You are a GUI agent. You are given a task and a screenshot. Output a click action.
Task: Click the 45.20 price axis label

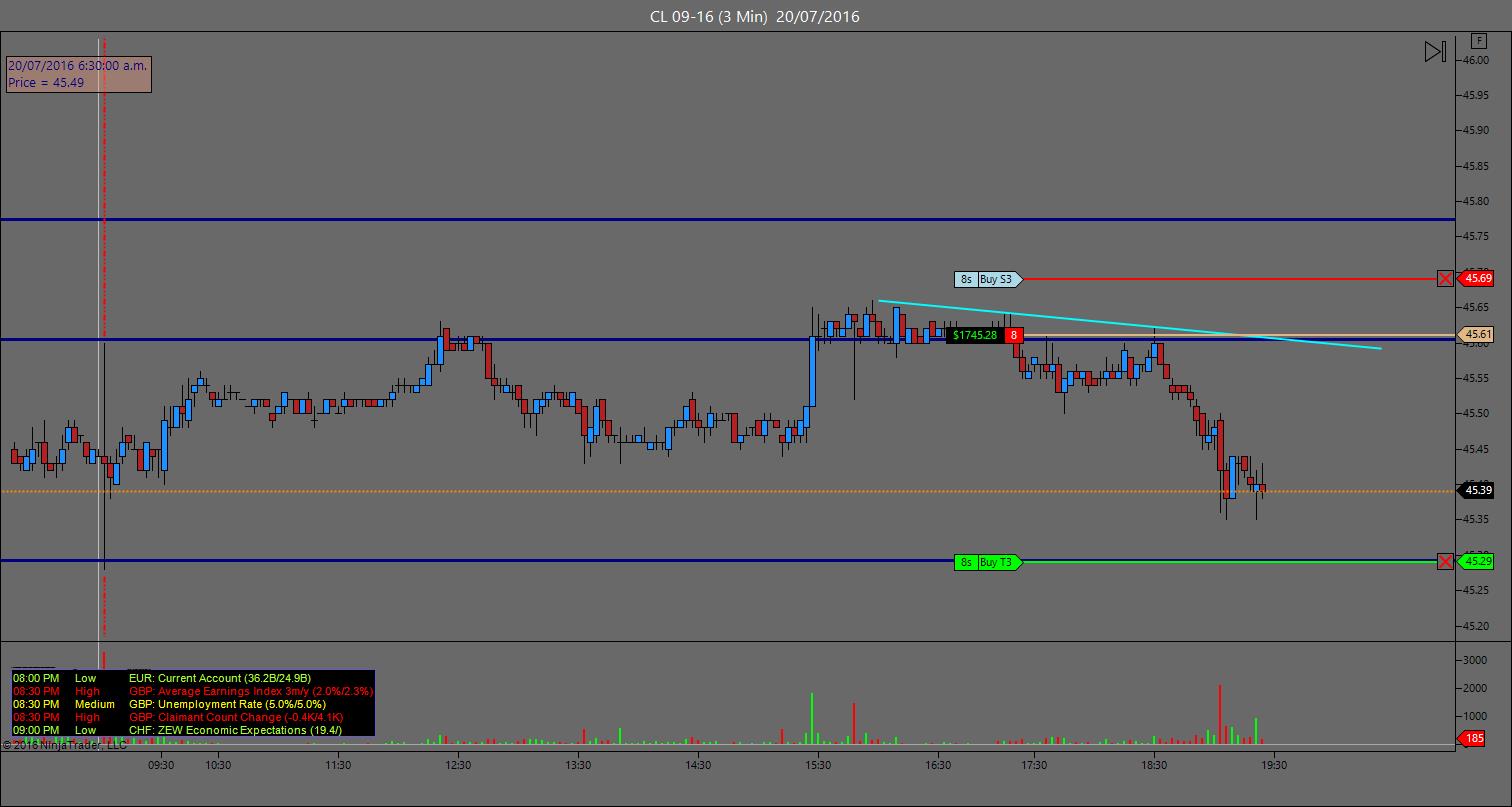(1478, 626)
